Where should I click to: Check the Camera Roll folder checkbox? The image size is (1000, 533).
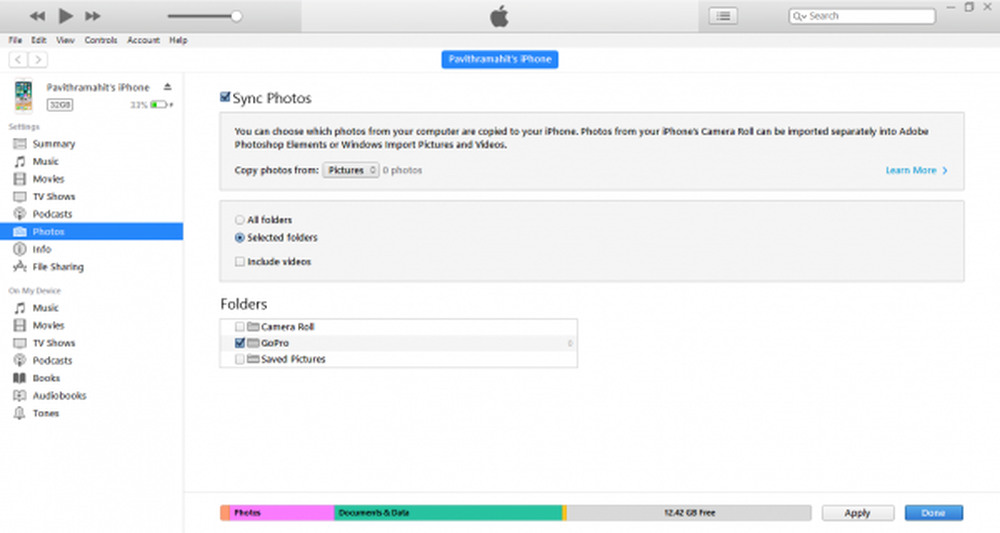[x=239, y=327]
